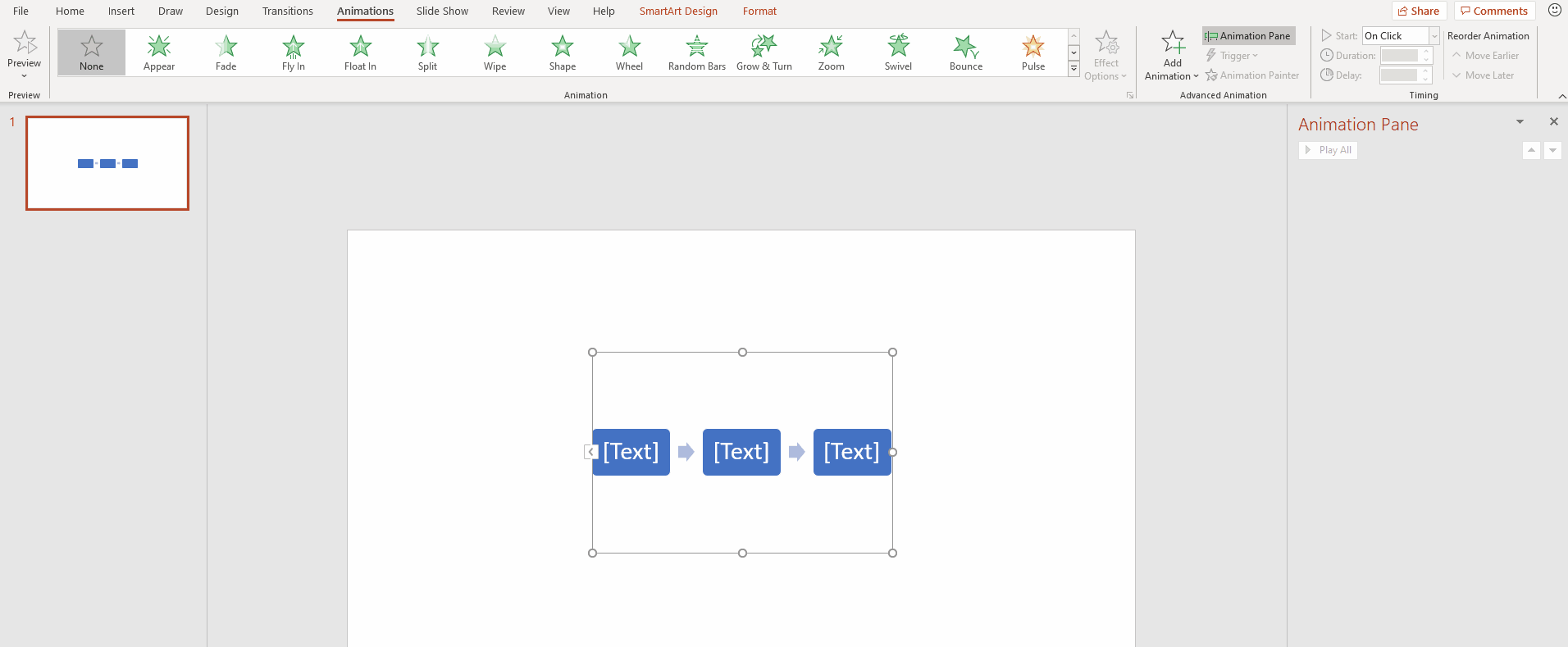The width and height of the screenshot is (1568, 647).
Task: Apply the Fade animation effect
Action: 226,52
